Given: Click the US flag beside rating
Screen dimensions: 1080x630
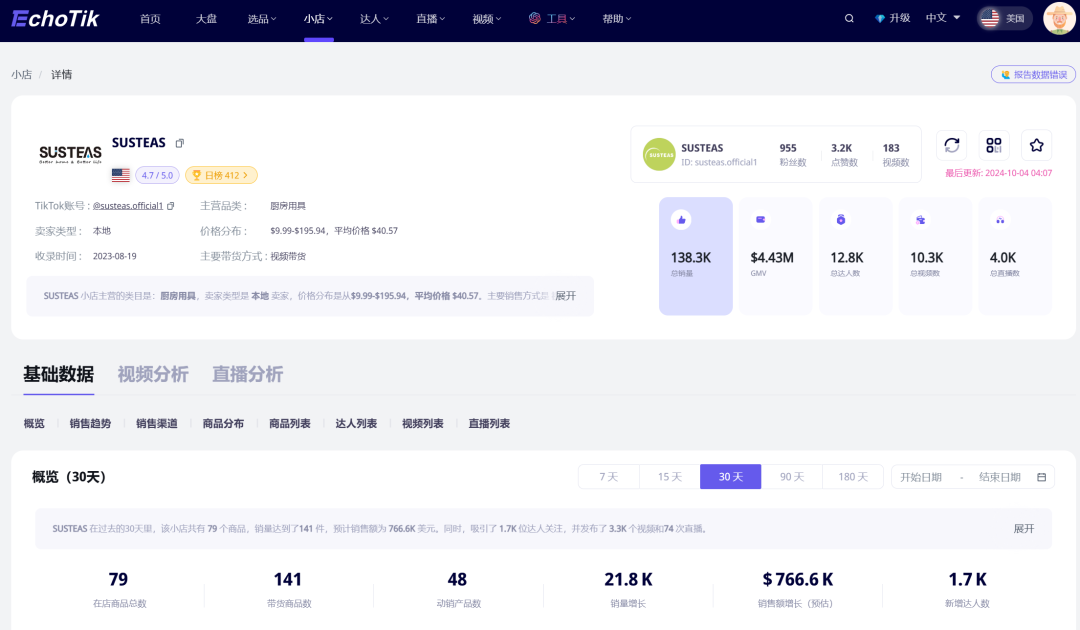Looking at the screenshot, I should (x=121, y=175).
